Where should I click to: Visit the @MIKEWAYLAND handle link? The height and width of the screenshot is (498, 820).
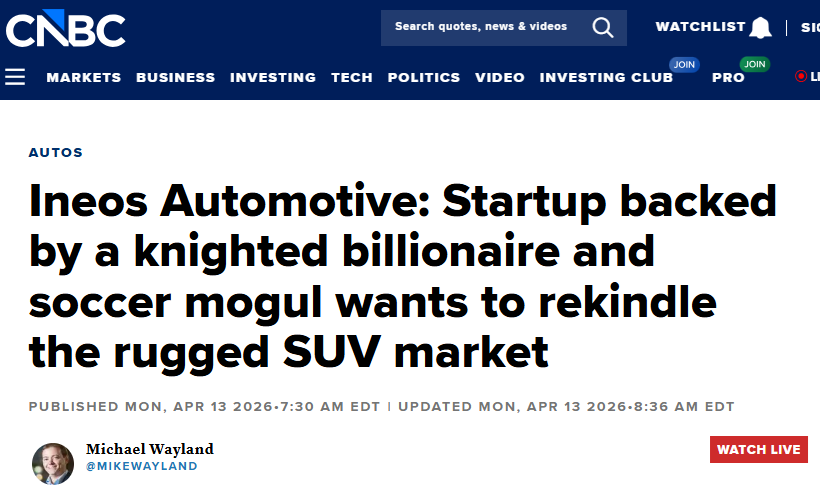[x=142, y=466]
